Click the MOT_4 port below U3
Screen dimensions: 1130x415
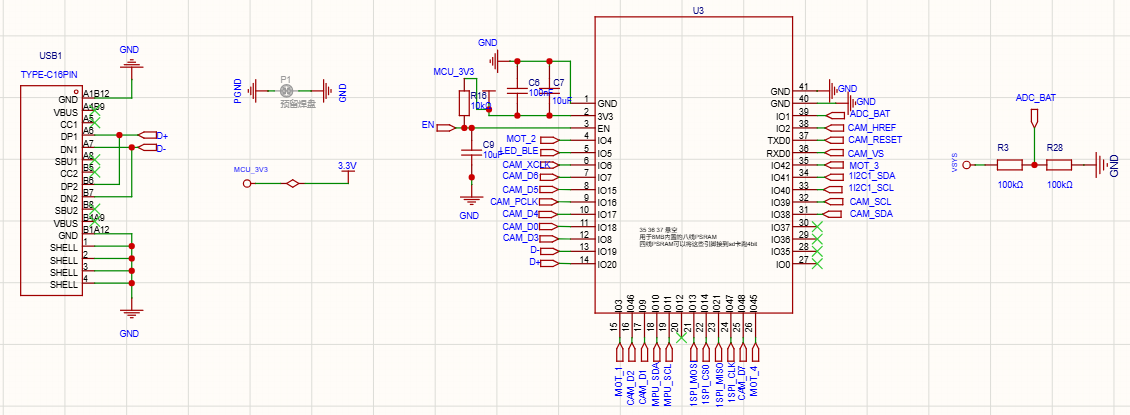pos(755,352)
